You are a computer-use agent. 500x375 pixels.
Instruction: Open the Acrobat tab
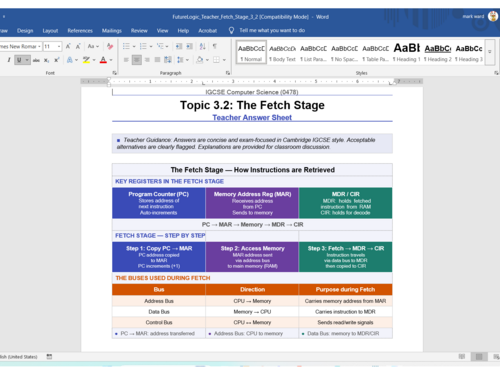(207, 31)
